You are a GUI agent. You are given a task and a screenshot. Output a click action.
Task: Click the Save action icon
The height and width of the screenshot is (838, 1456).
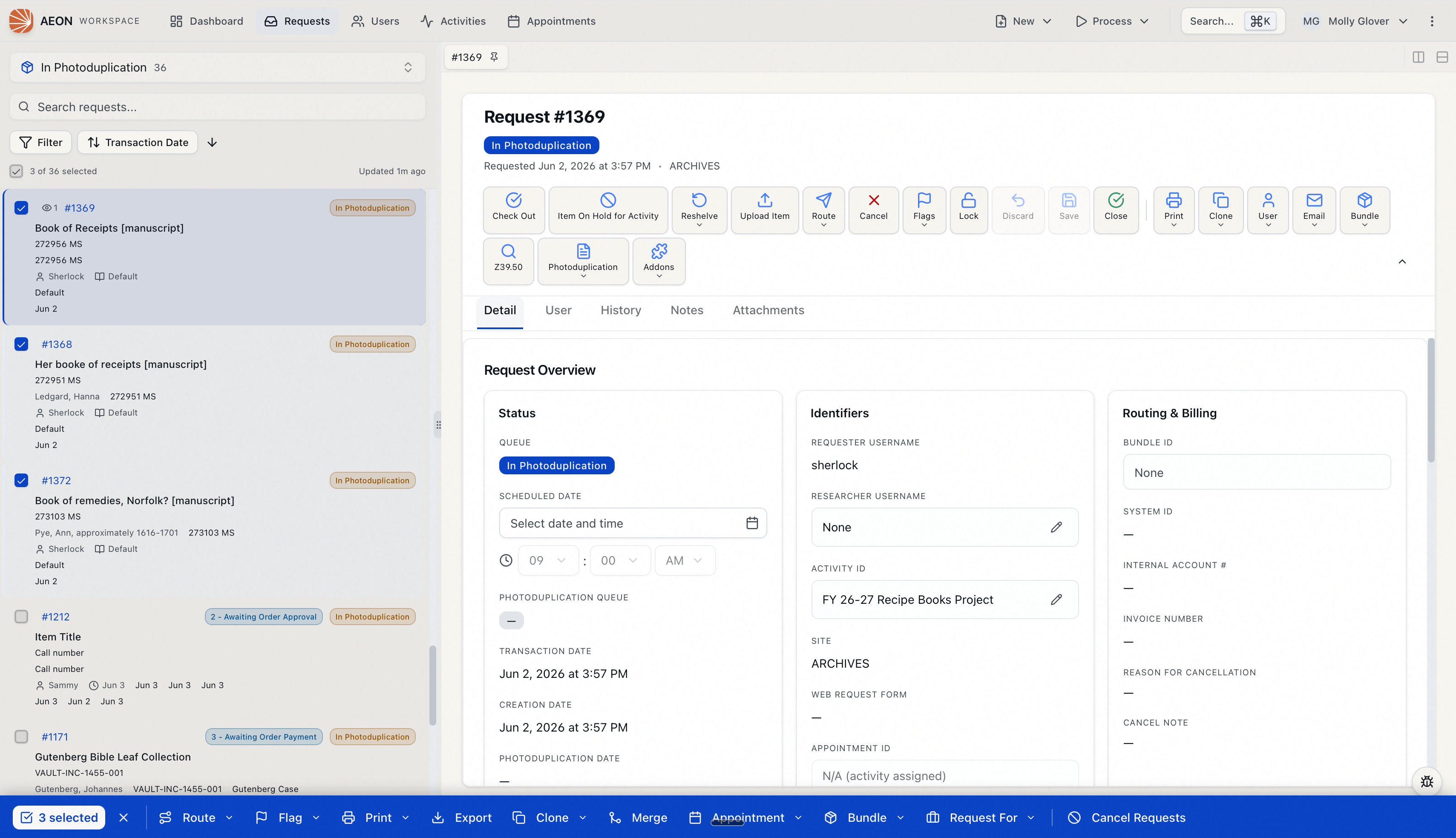[1068, 200]
